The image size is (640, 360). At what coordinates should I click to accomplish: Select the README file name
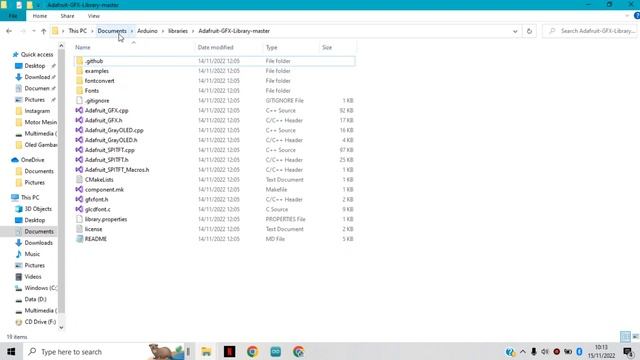[x=96, y=239]
